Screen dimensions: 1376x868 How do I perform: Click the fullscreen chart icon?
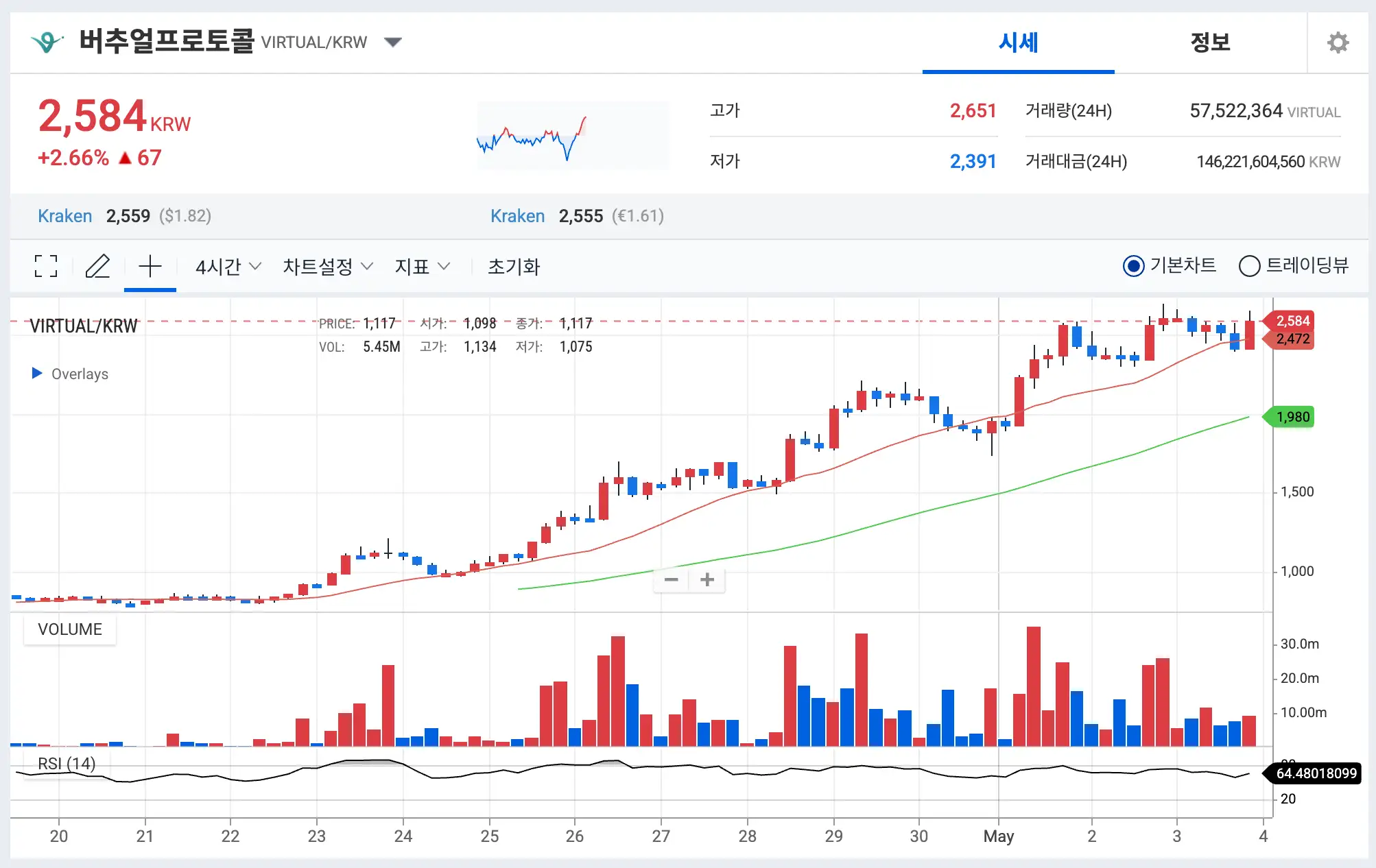[46, 266]
